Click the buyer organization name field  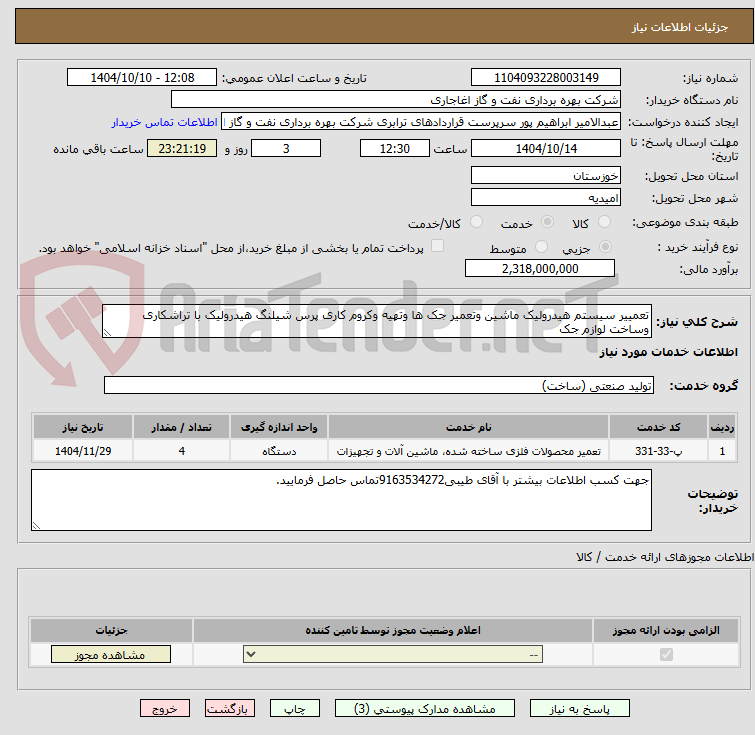pos(396,100)
